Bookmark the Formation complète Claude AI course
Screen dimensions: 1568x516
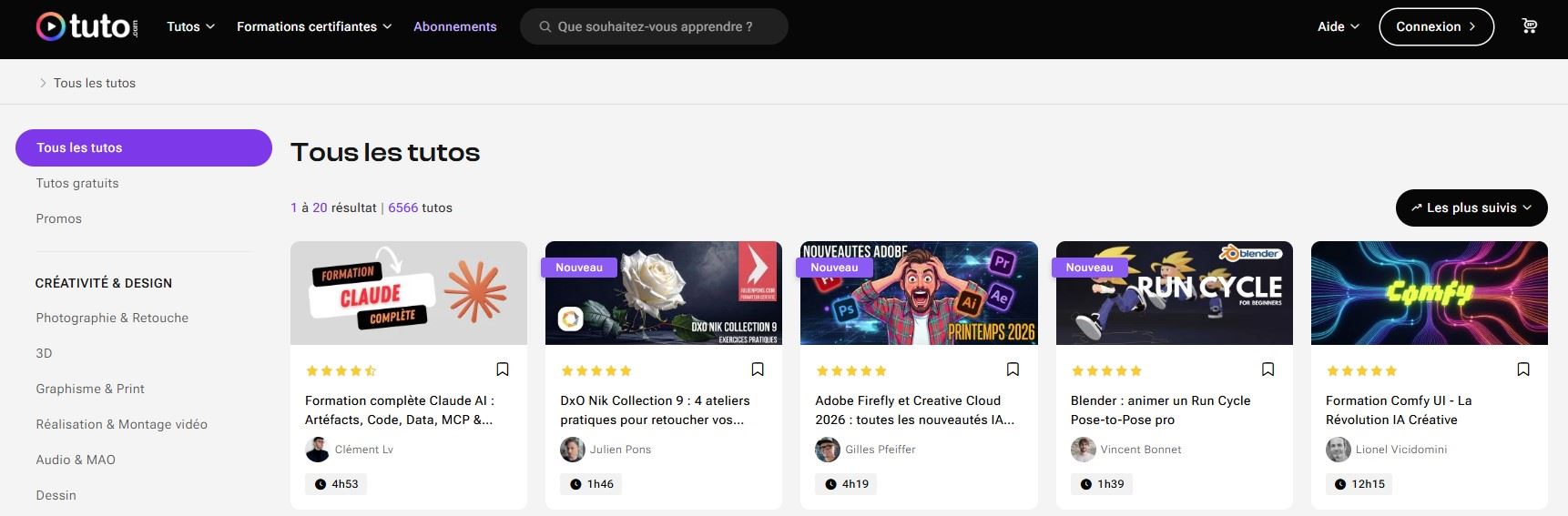click(503, 369)
